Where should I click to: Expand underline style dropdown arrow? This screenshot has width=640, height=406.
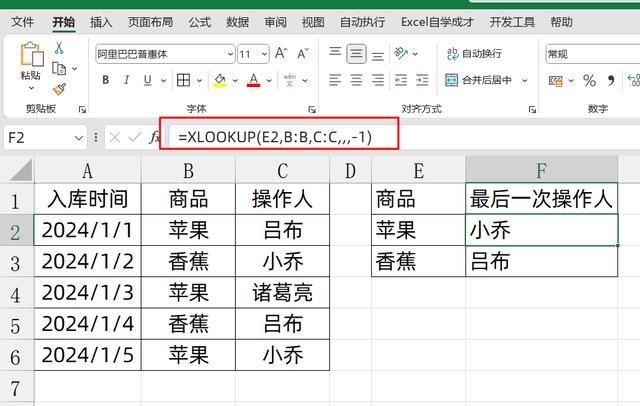coord(163,80)
